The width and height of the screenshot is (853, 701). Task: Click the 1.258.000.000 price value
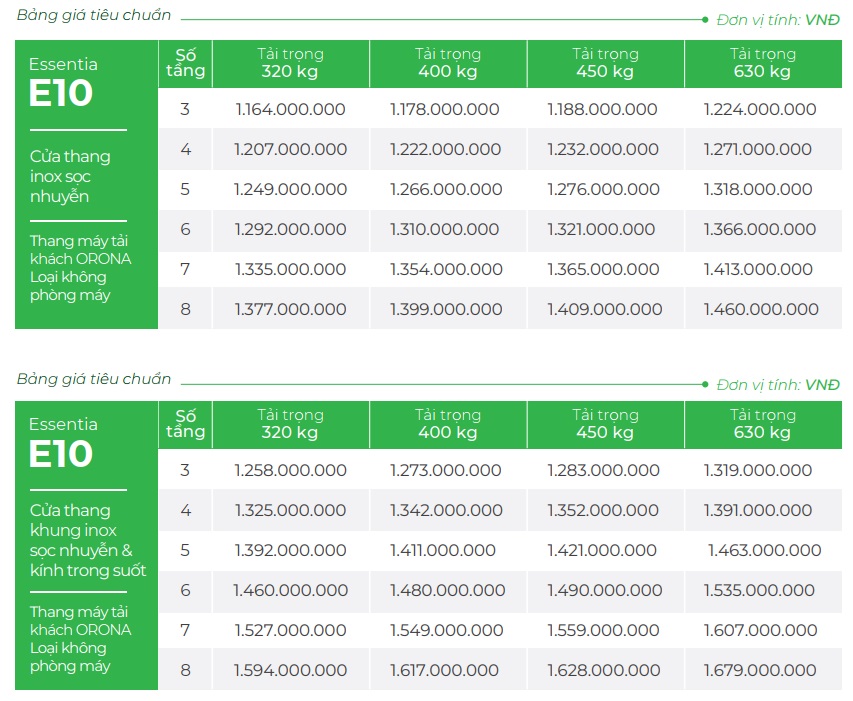(290, 471)
